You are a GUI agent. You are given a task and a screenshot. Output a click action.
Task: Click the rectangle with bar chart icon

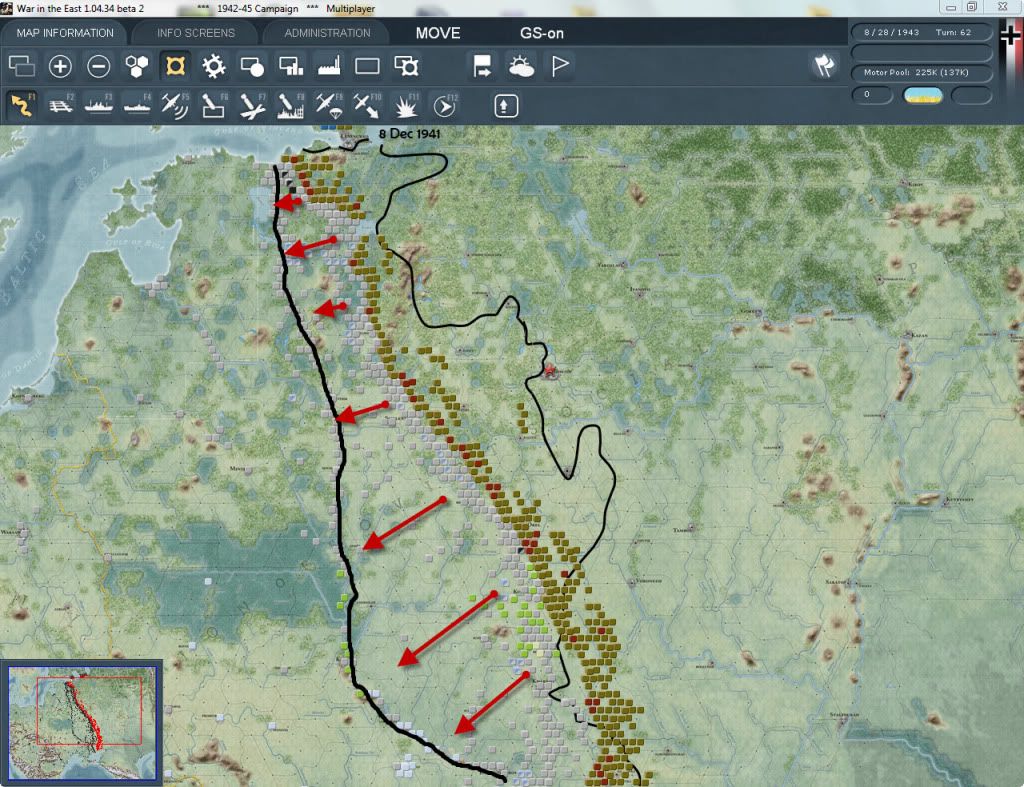(x=291, y=66)
